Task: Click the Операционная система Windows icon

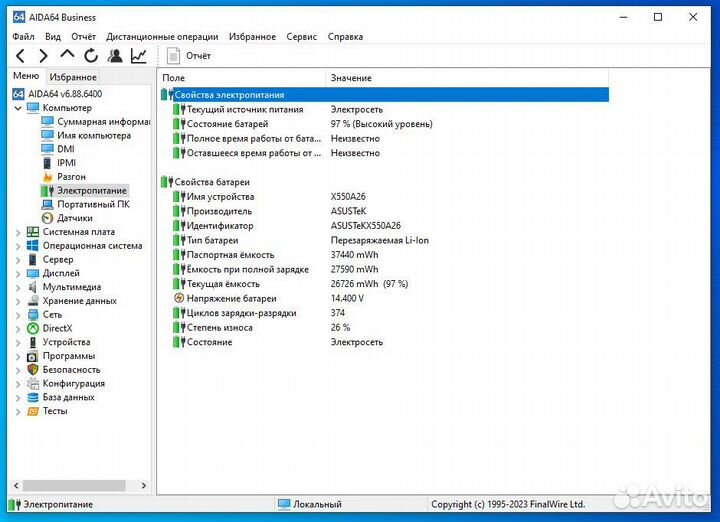Action: click(x=33, y=245)
